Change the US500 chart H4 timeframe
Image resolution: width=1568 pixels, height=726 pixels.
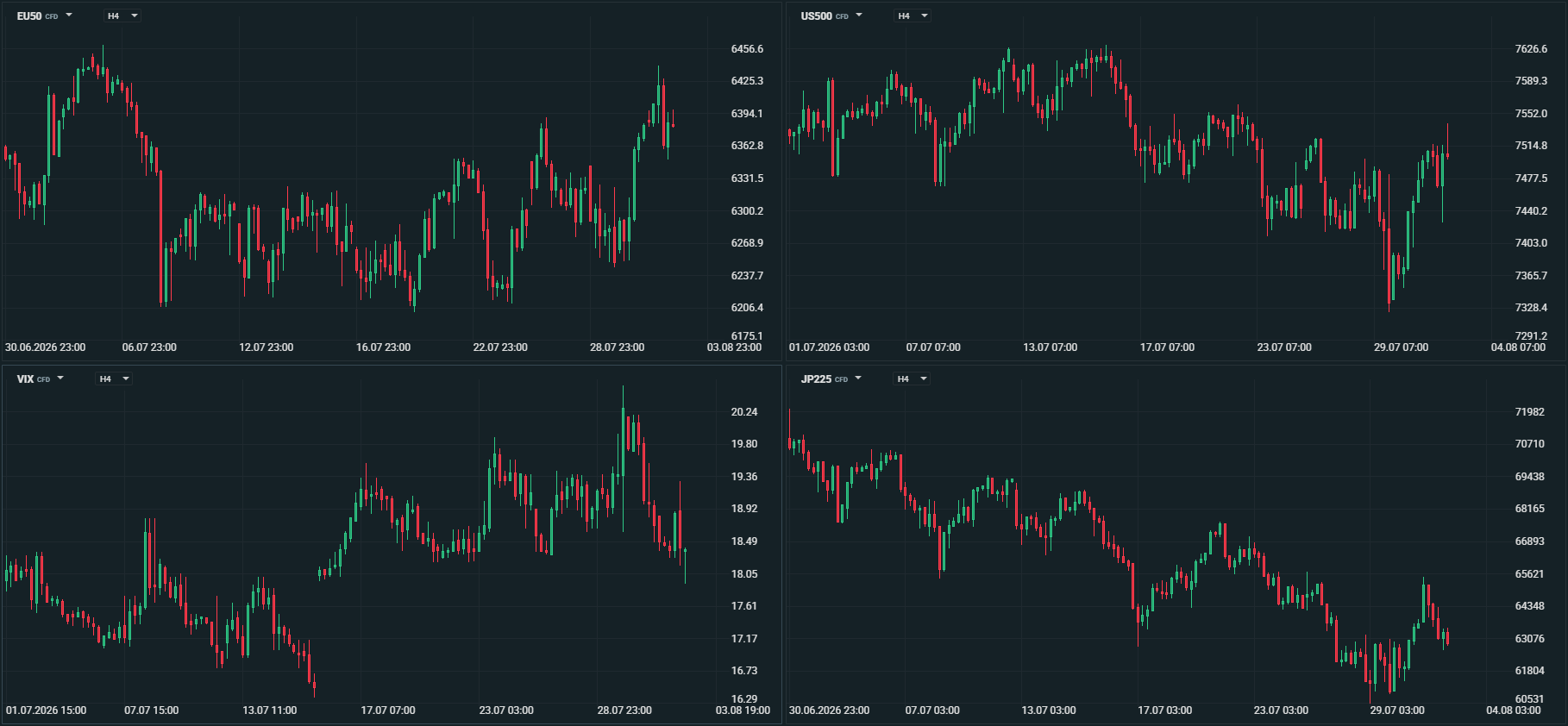point(913,16)
